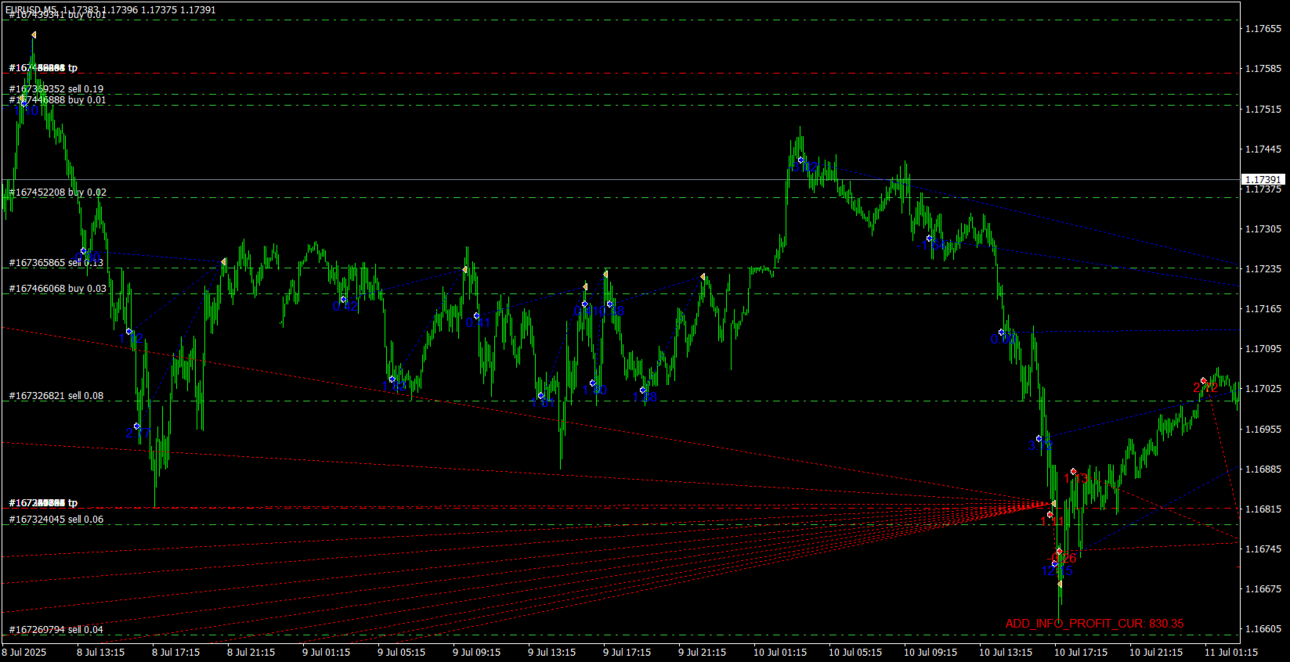Click the 8 Jul 2025 date label
The image size is (1290, 662).
tap(24, 652)
